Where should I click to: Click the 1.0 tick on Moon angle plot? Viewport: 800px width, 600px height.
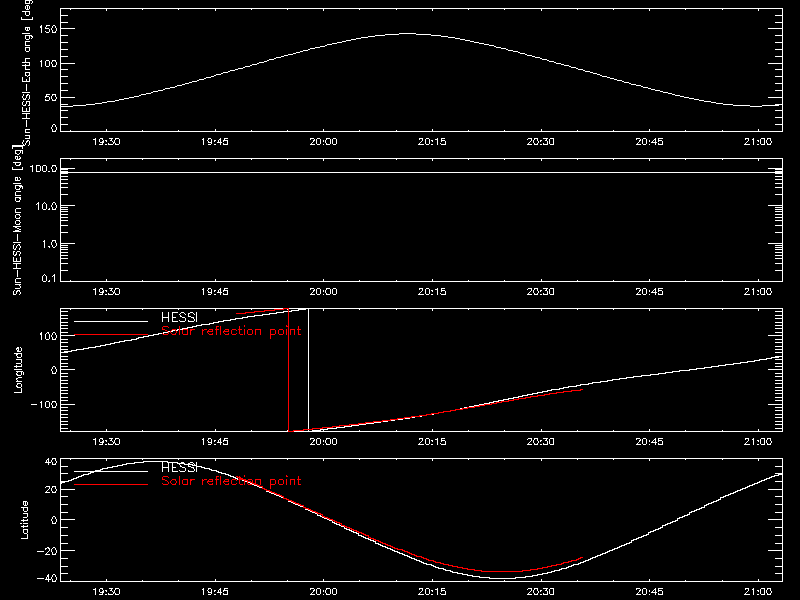49,244
